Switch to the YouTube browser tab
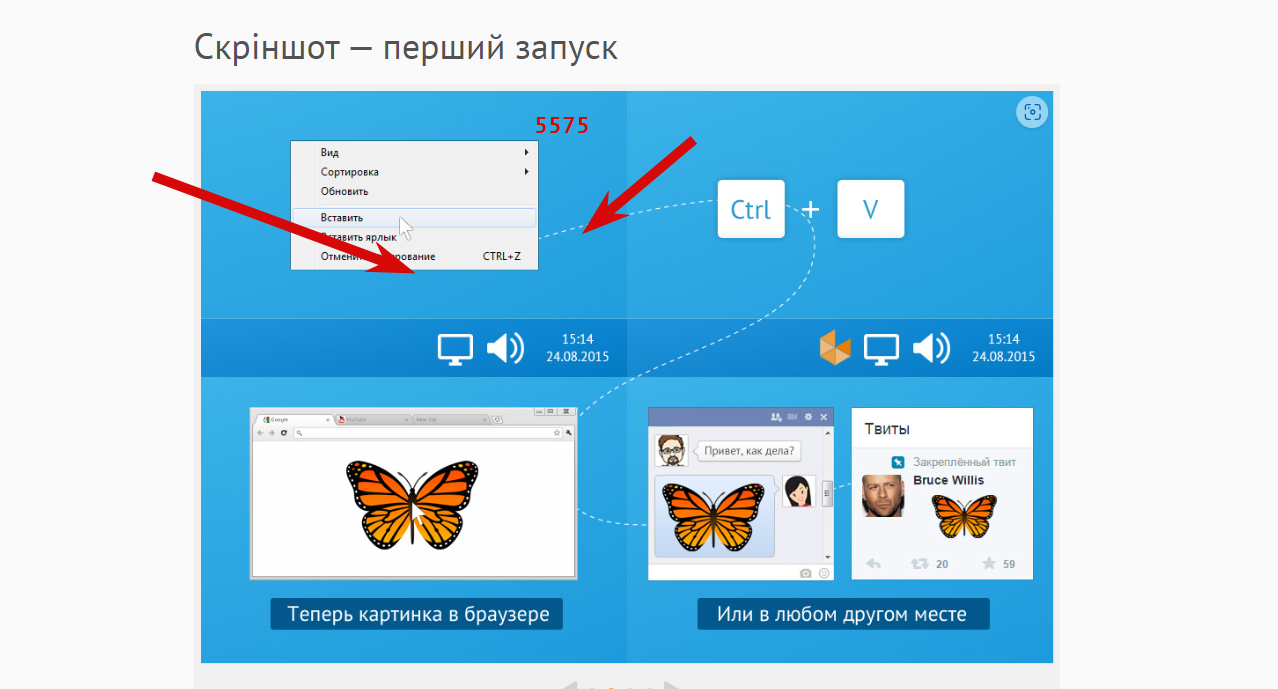 tap(375, 420)
